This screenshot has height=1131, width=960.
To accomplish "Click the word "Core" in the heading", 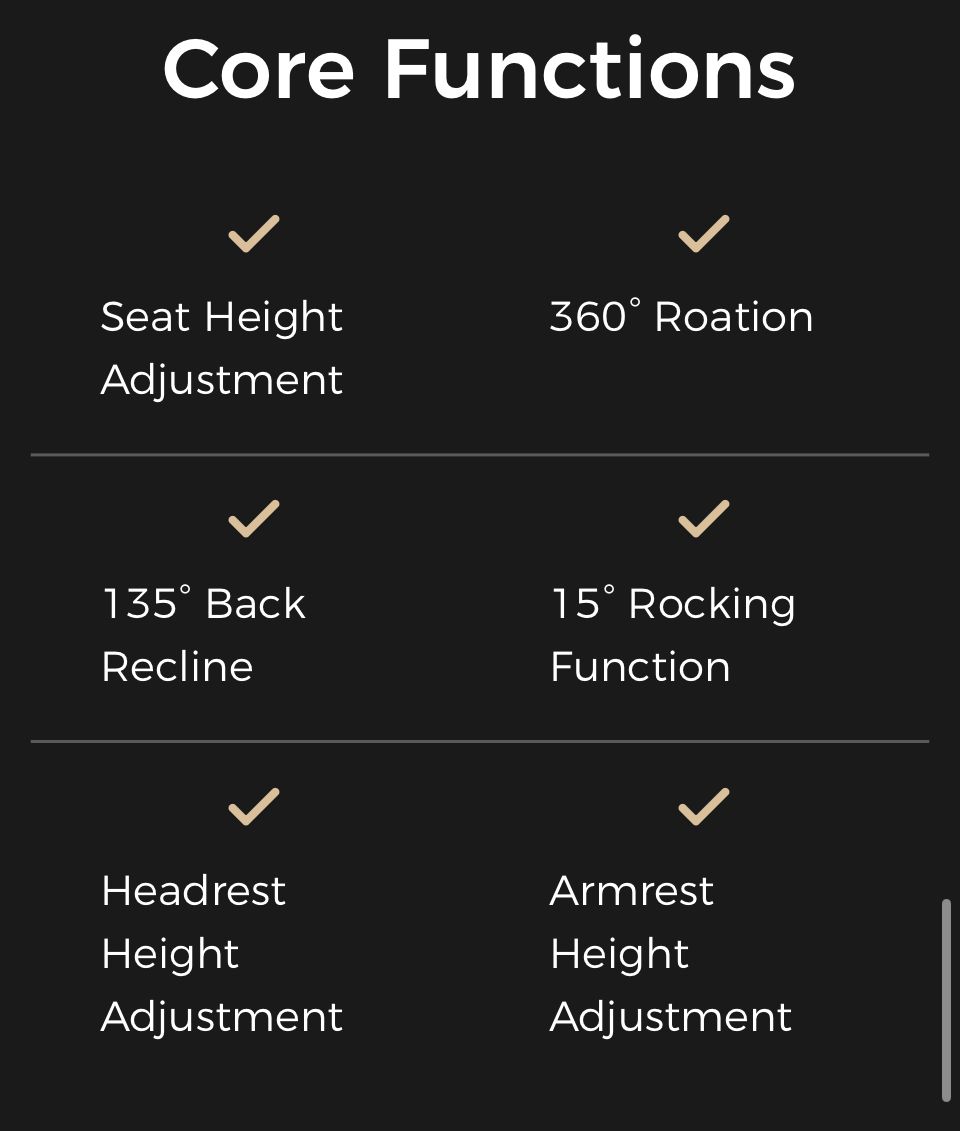I will [x=258, y=70].
